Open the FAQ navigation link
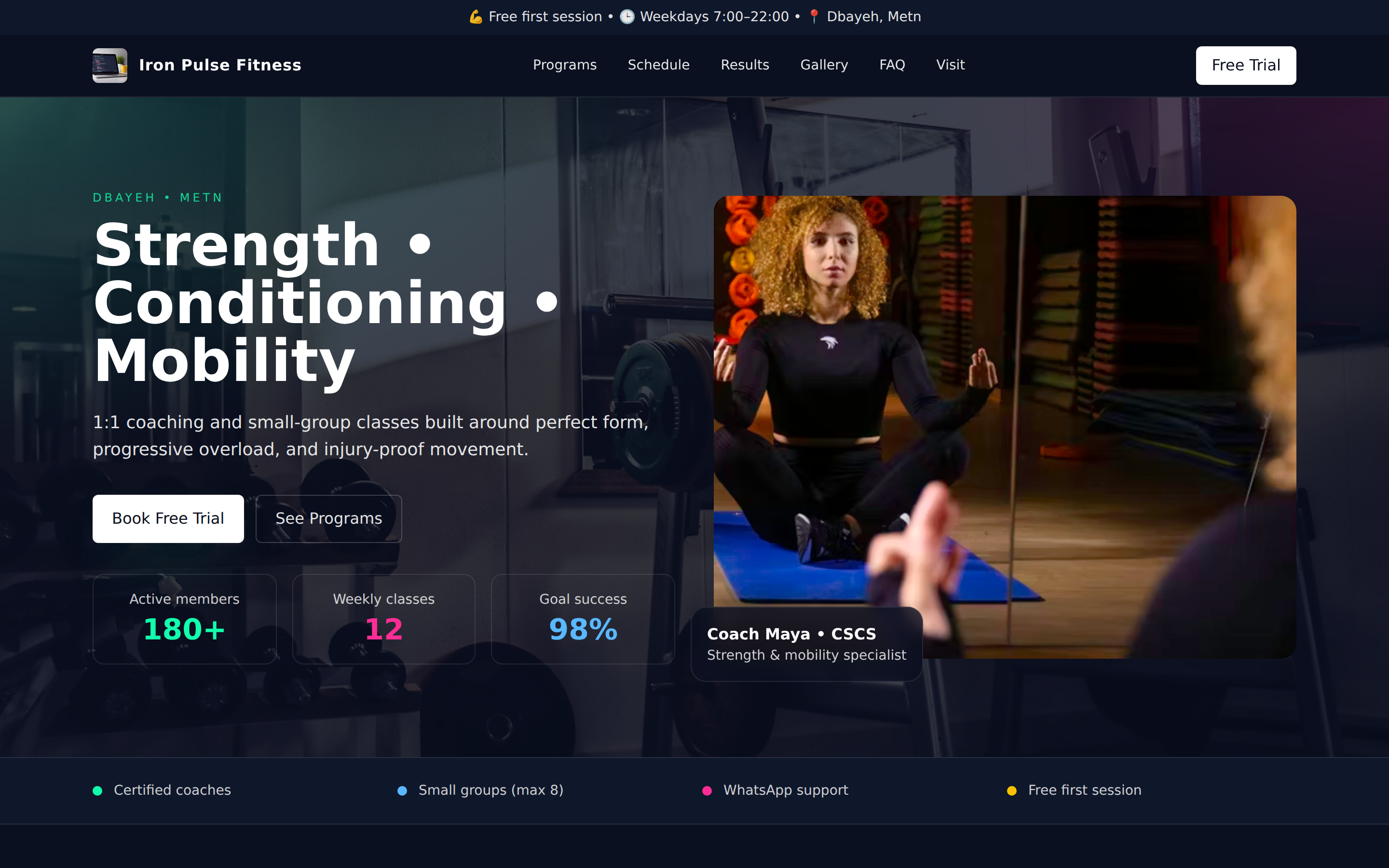Image resolution: width=1389 pixels, height=868 pixels. 892,65
